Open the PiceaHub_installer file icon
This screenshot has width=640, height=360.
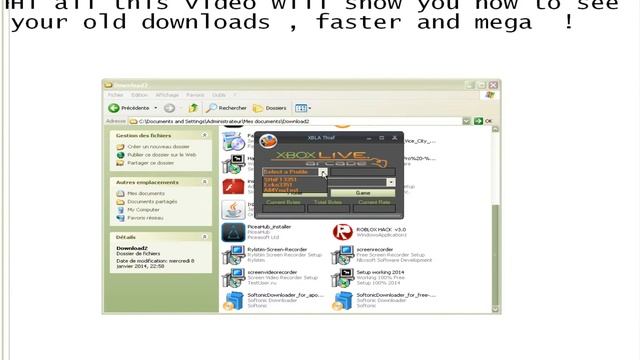coord(233,233)
